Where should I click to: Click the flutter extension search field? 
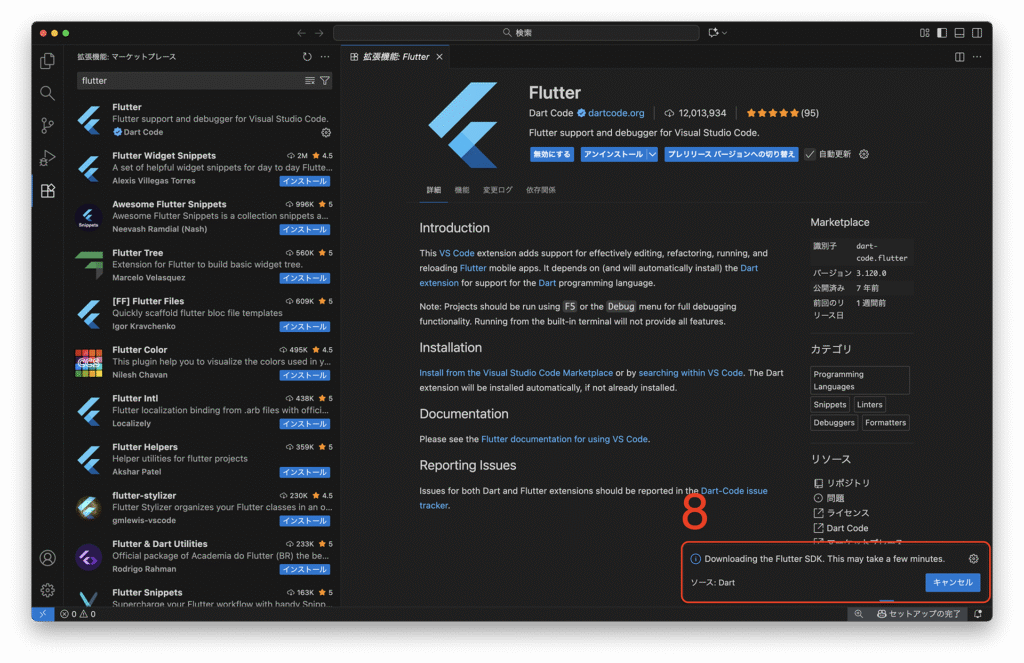click(188, 80)
